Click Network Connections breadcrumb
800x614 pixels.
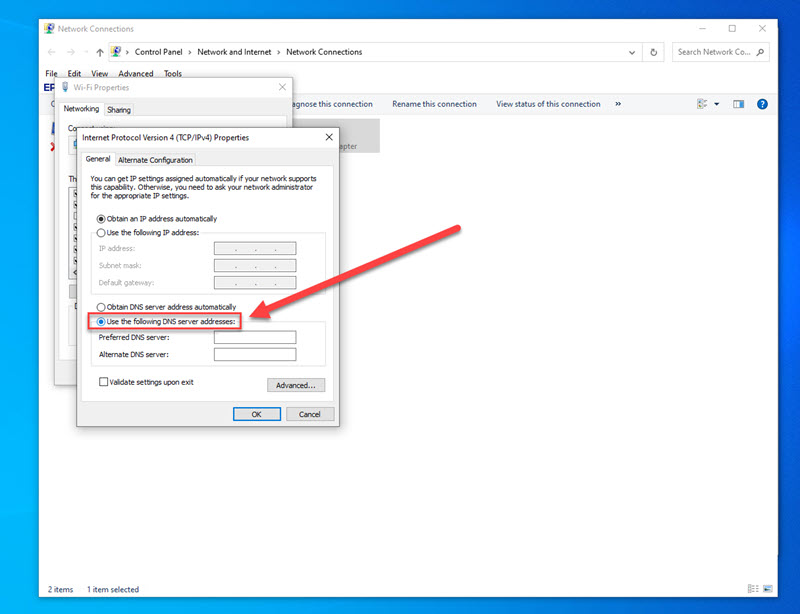pyautogui.click(x=324, y=52)
